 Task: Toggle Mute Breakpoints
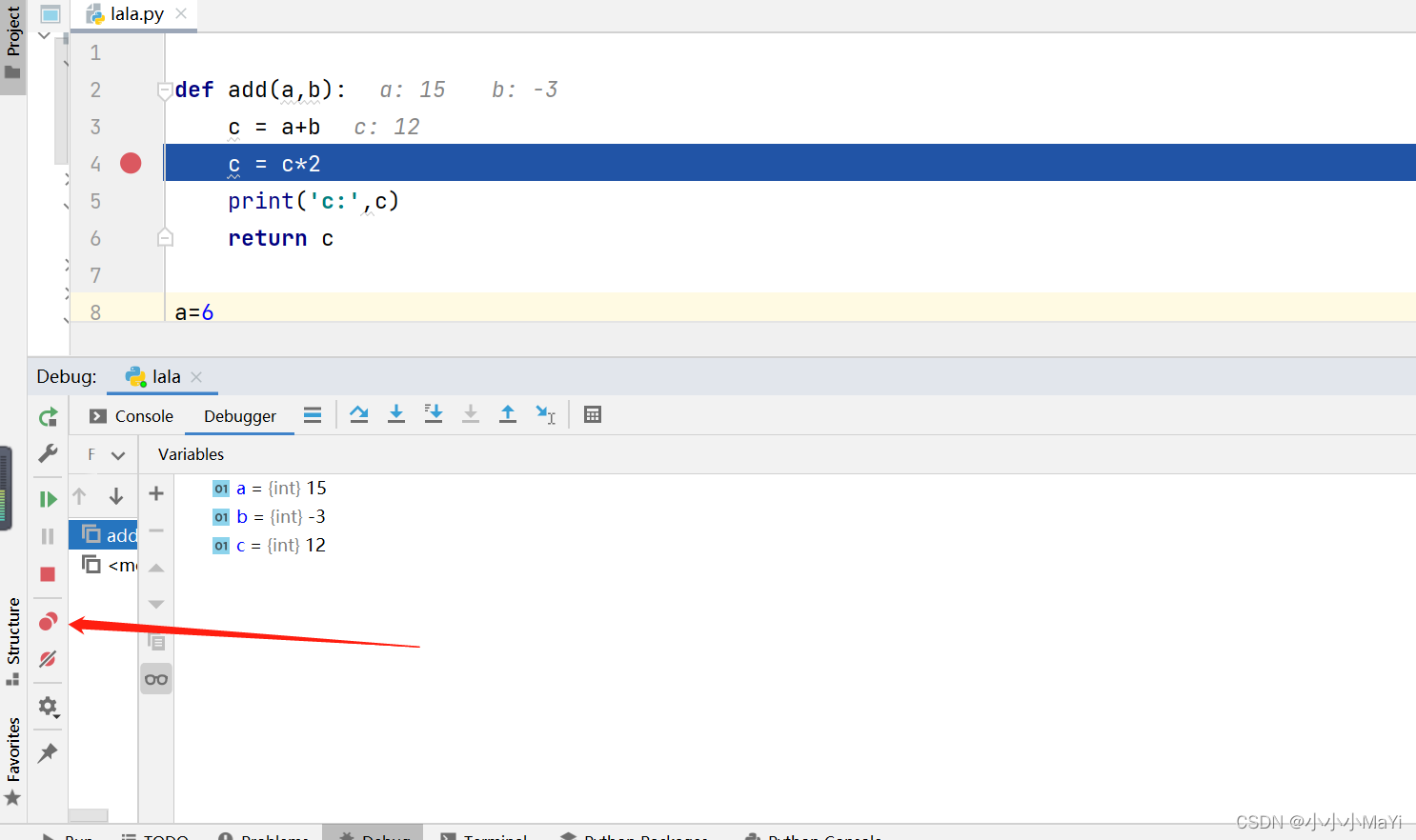point(48,659)
